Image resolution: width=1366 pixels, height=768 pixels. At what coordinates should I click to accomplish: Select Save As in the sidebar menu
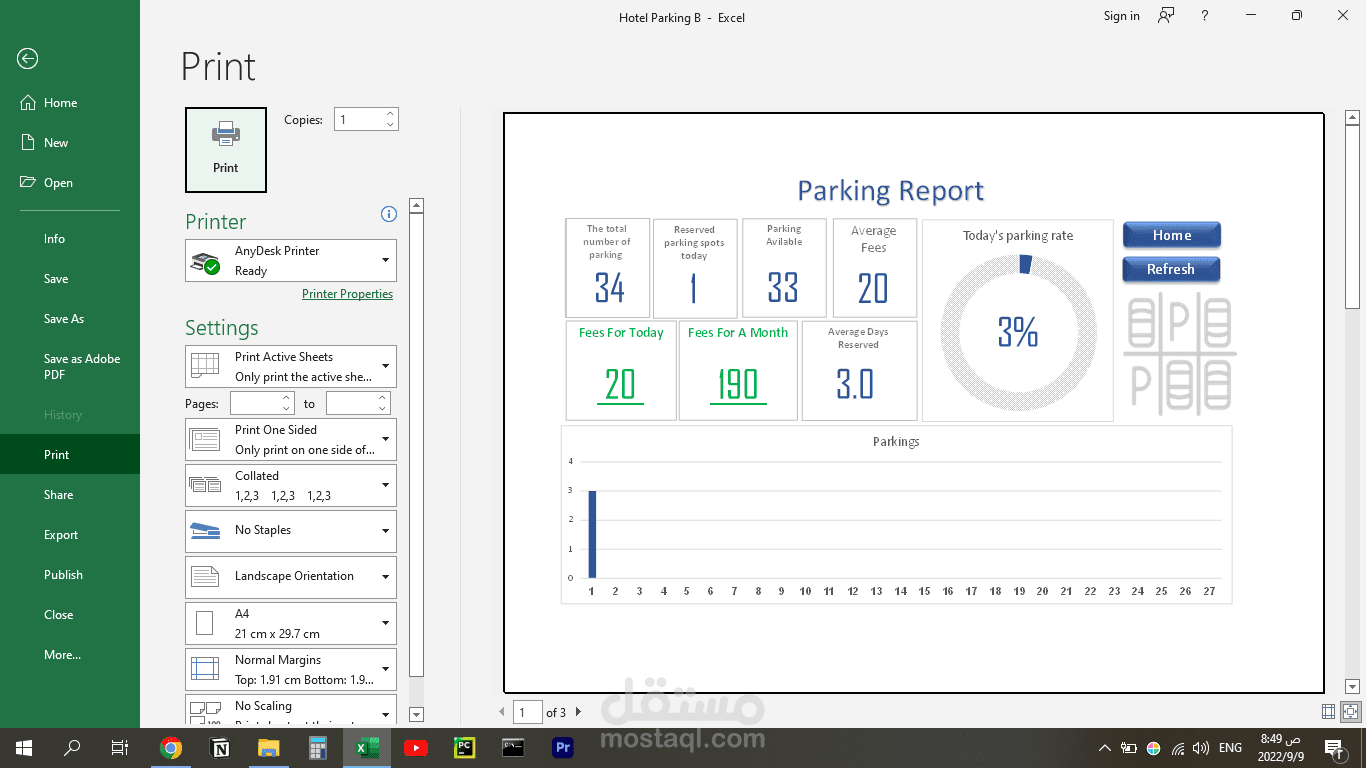click(x=64, y=319)
